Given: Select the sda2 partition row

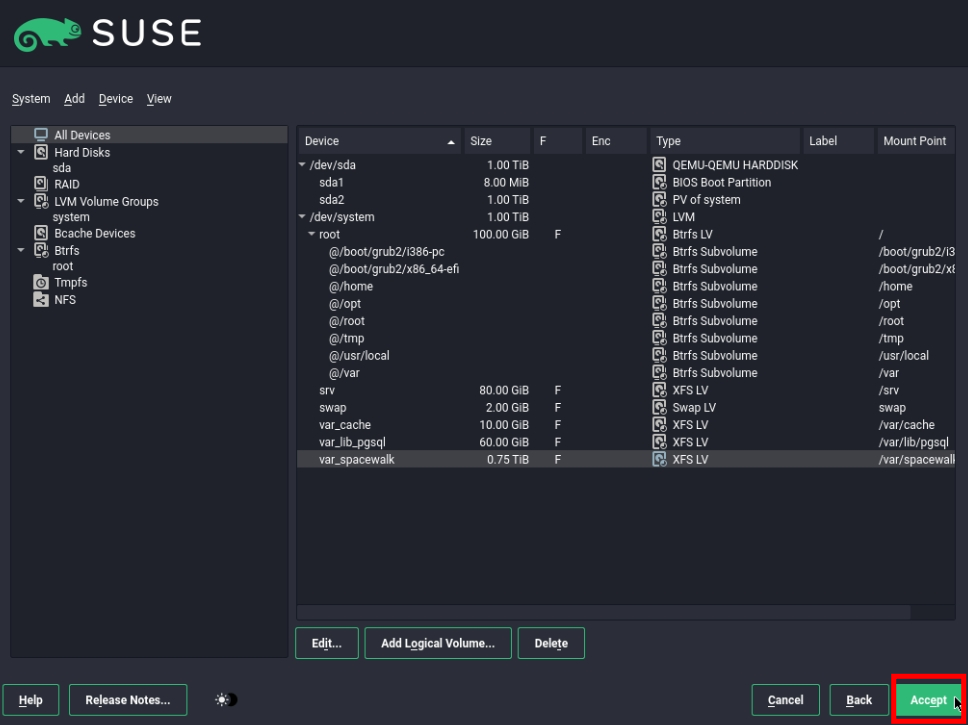Looking at the screenshot, I should (626, 199).
